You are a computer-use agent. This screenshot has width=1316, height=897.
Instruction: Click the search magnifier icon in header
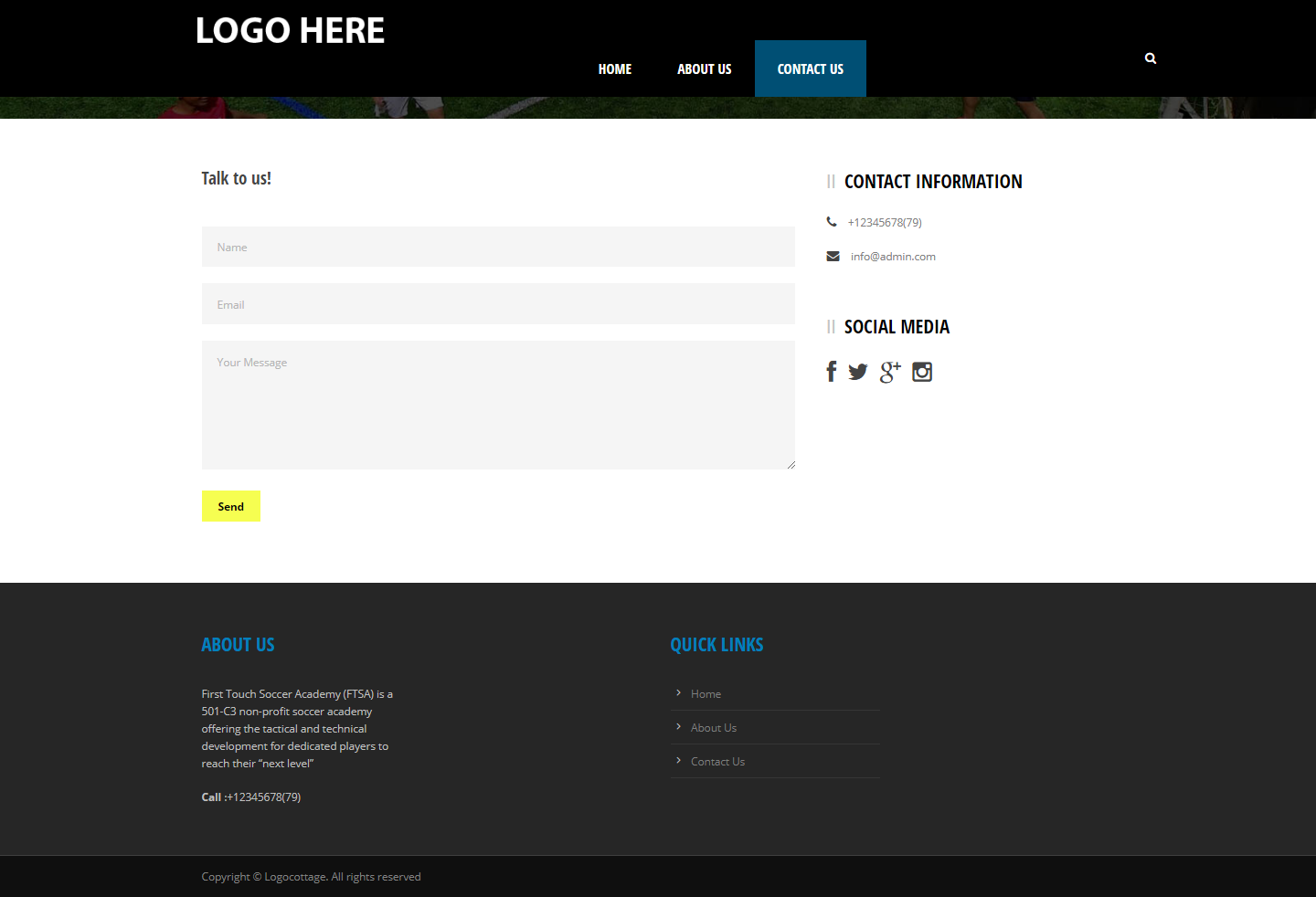(x=1151, y=58)
